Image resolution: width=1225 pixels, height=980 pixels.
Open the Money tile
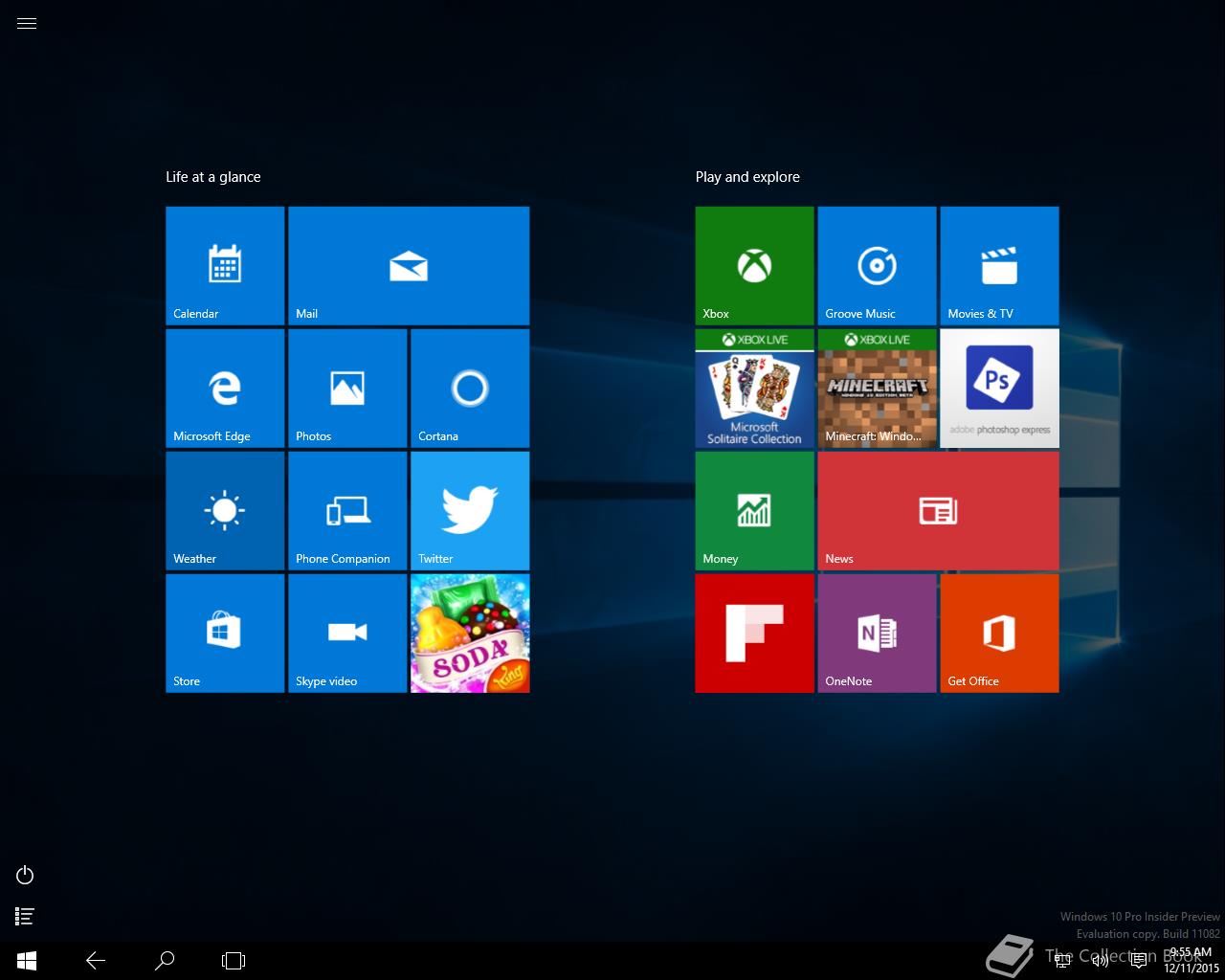tap(755, 511)
